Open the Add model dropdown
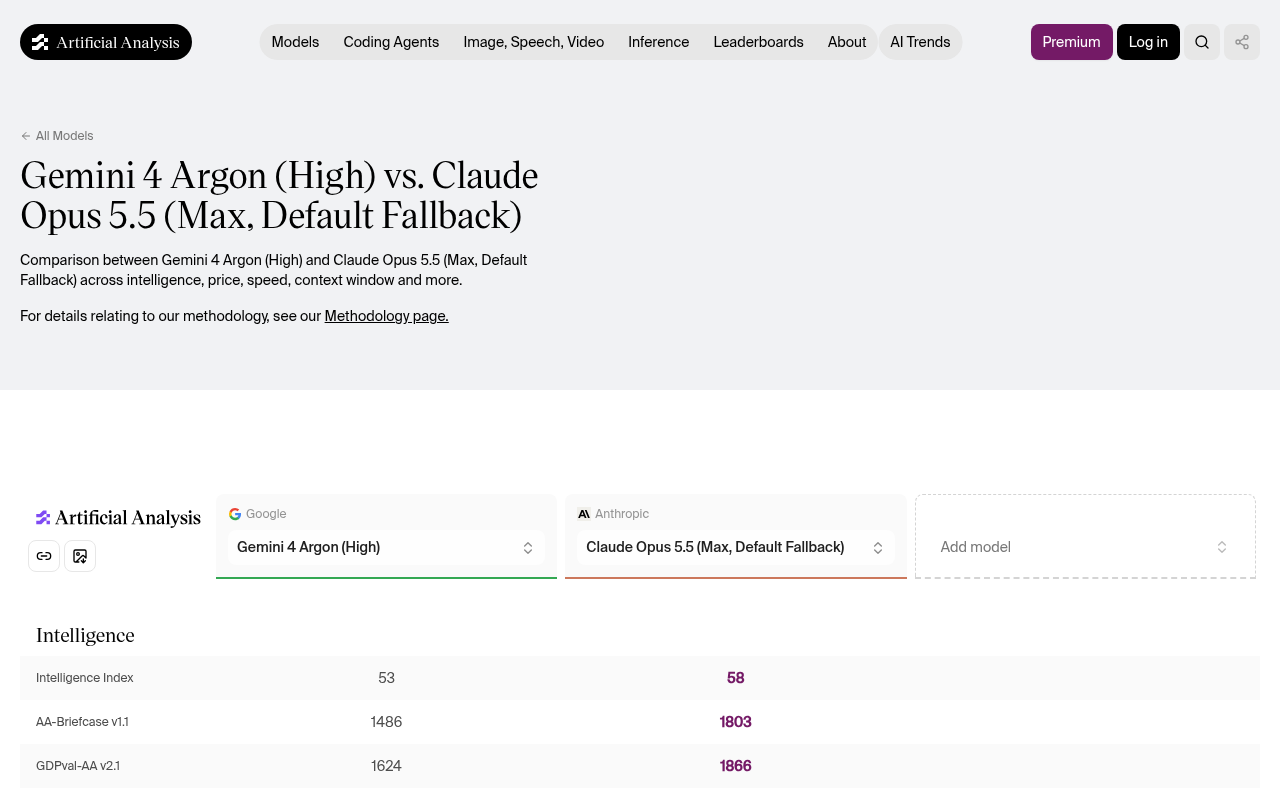 click(x=1085, y=547)
